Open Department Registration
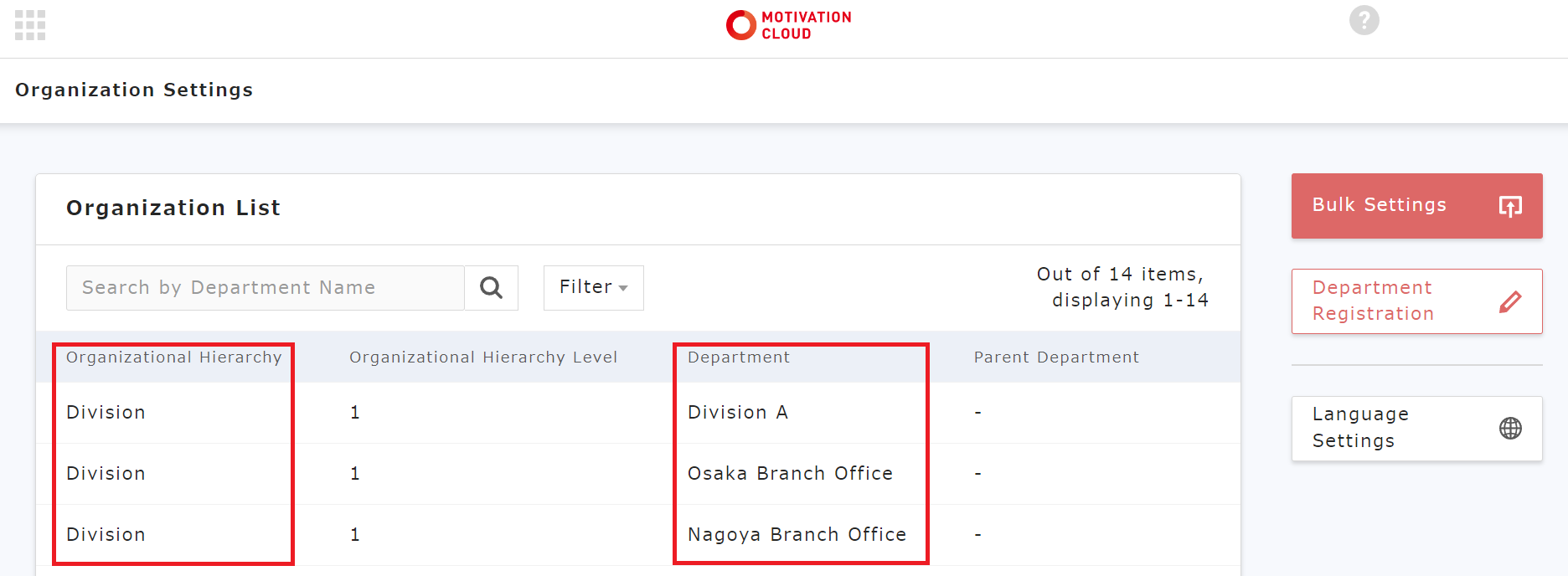 (1416, 301)
